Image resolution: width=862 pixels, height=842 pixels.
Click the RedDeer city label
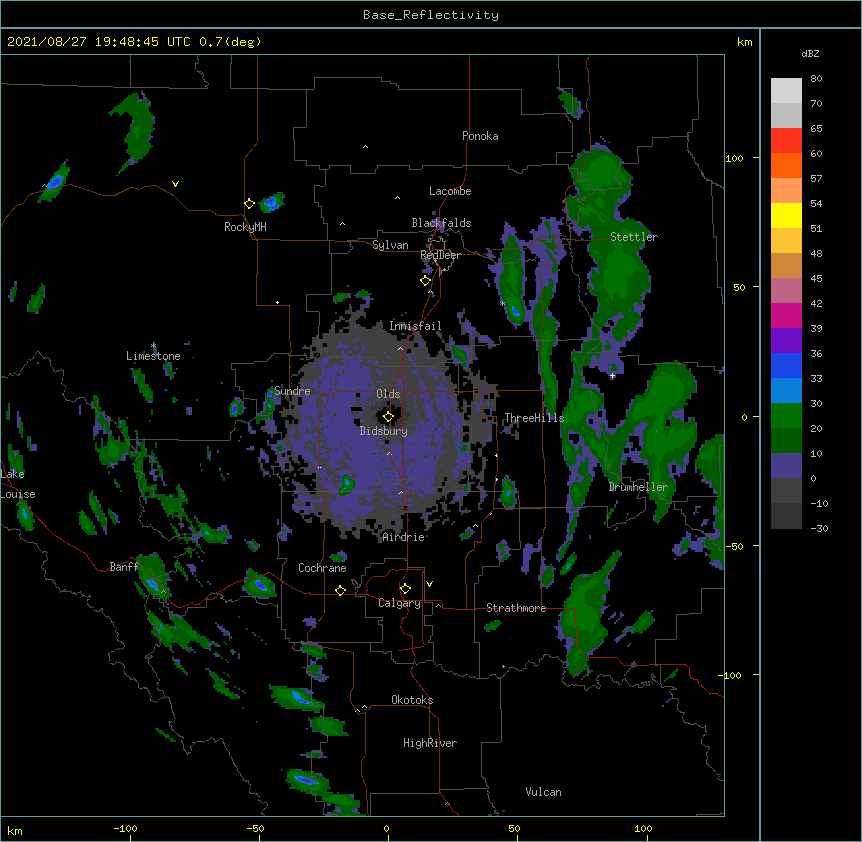pos(440,255)
